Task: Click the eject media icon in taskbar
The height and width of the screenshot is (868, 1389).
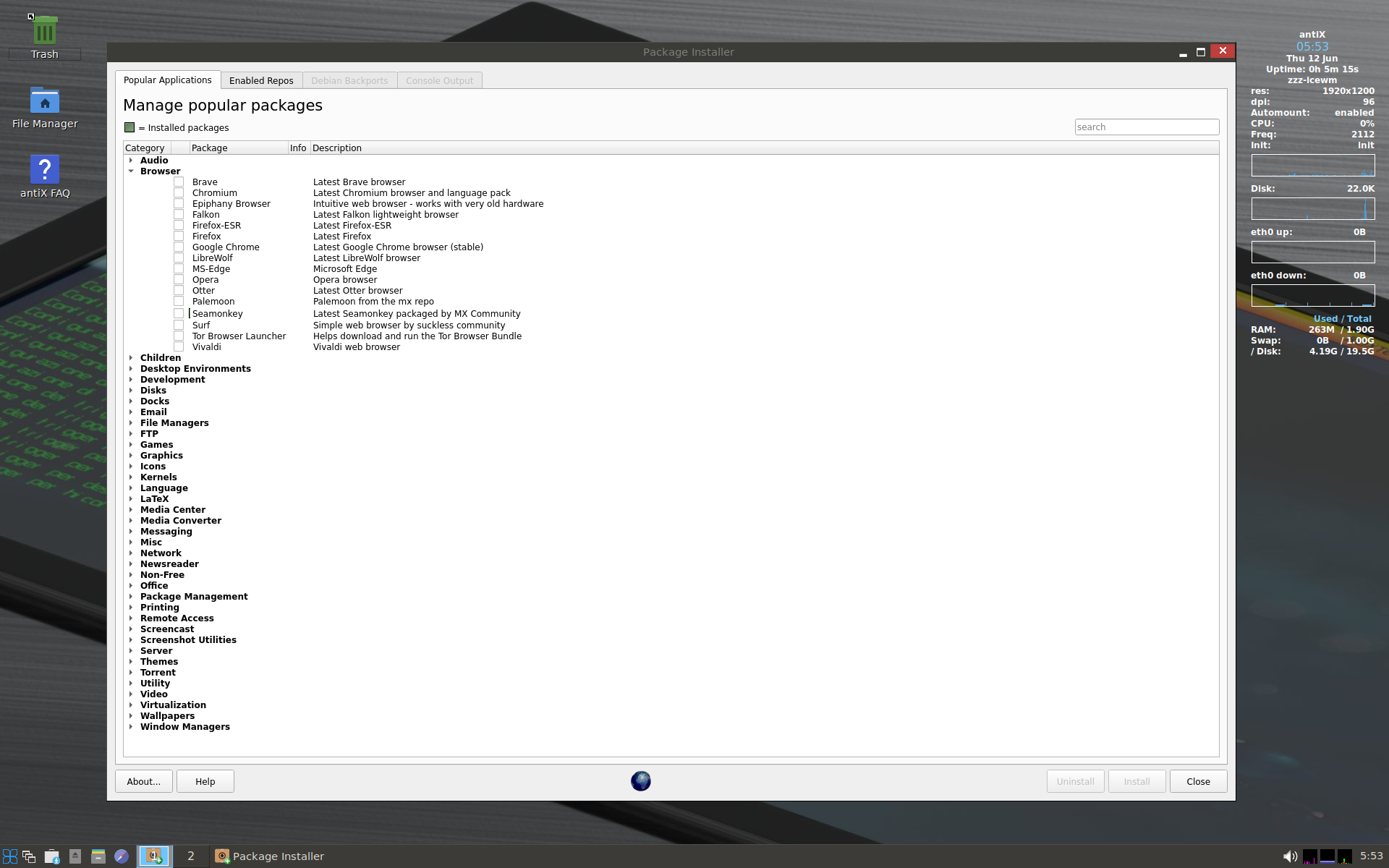Action: point(75,856)
